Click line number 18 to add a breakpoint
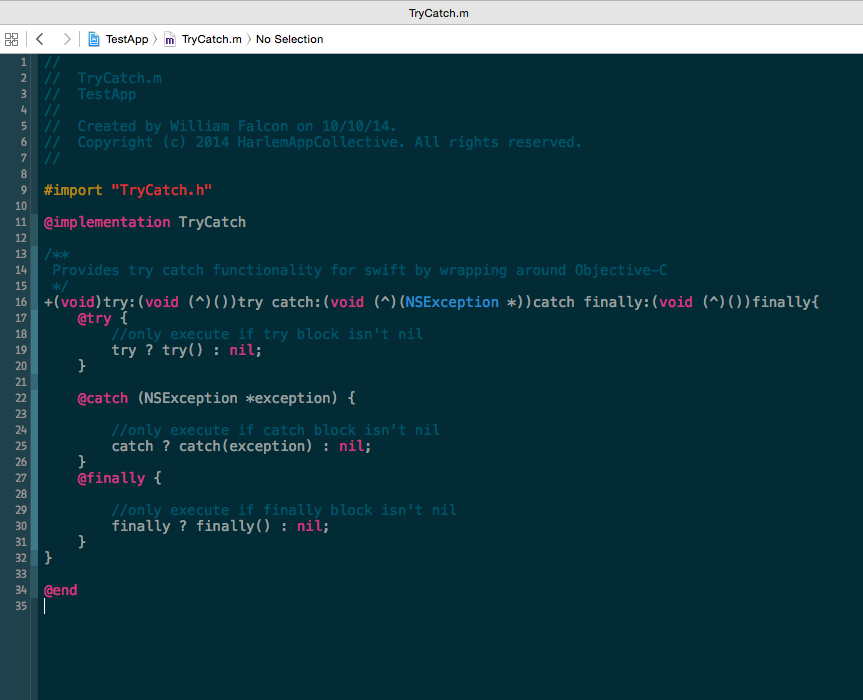 pyautogui.click(x=20, y=334)
